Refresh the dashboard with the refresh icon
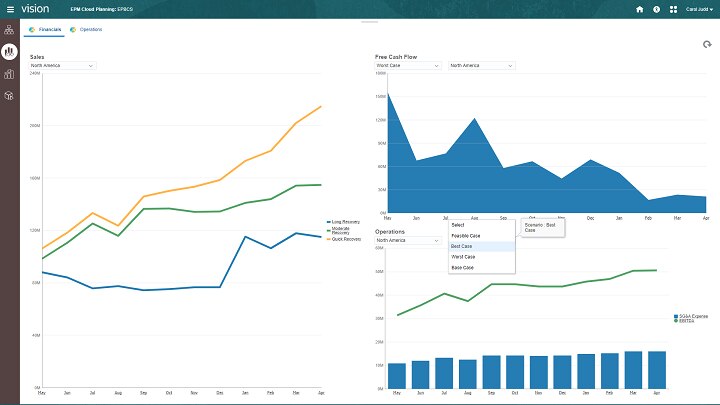720x405 pixels. click(707, 45)
